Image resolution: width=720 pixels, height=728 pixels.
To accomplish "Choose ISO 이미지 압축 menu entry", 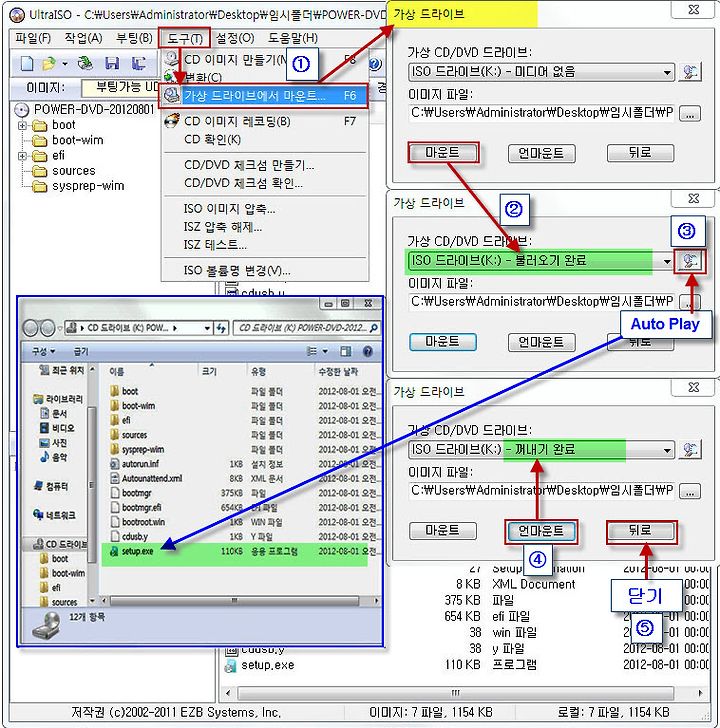I will pos(264,209).
